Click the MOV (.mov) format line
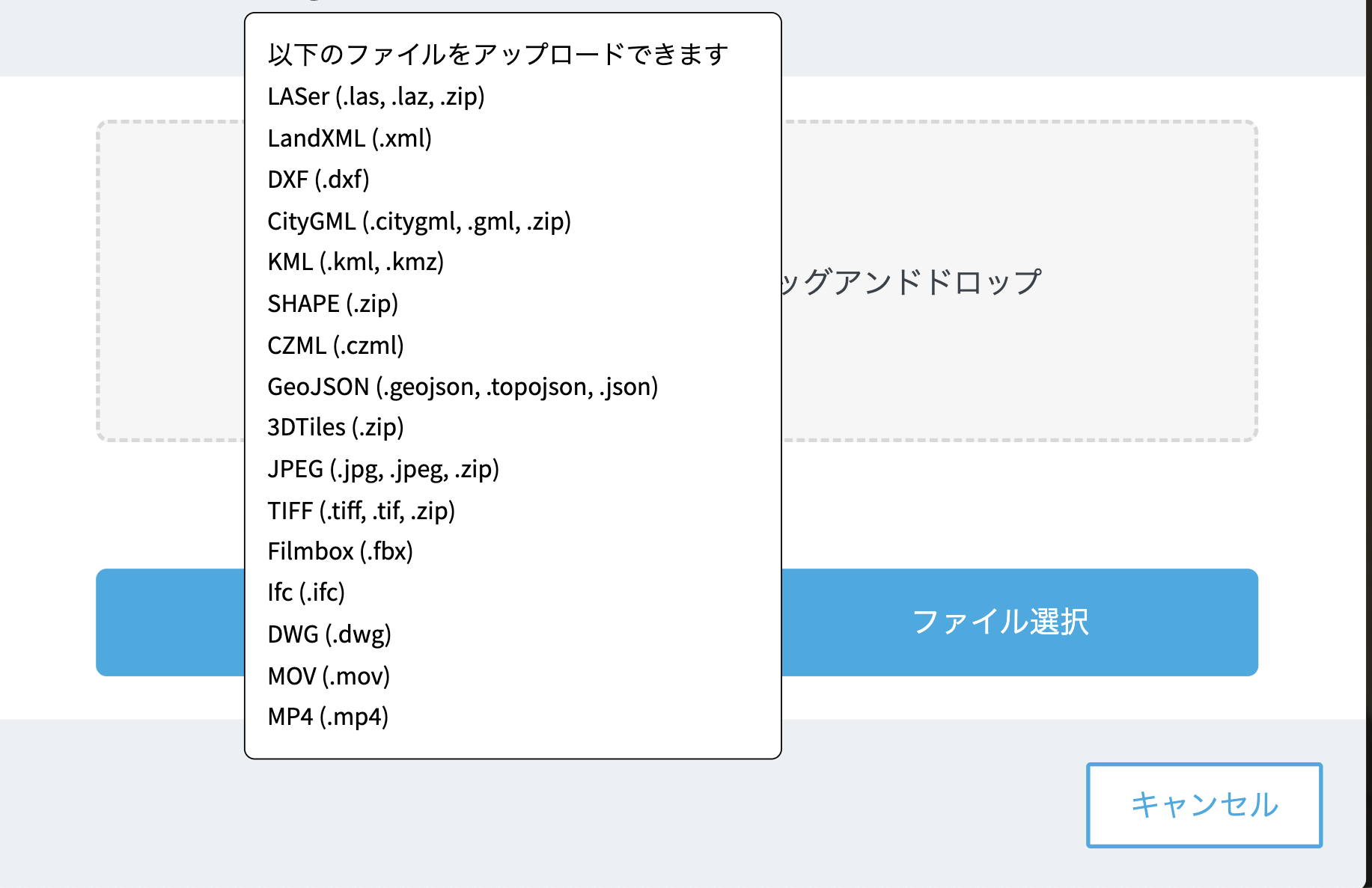 coord(329,676)
